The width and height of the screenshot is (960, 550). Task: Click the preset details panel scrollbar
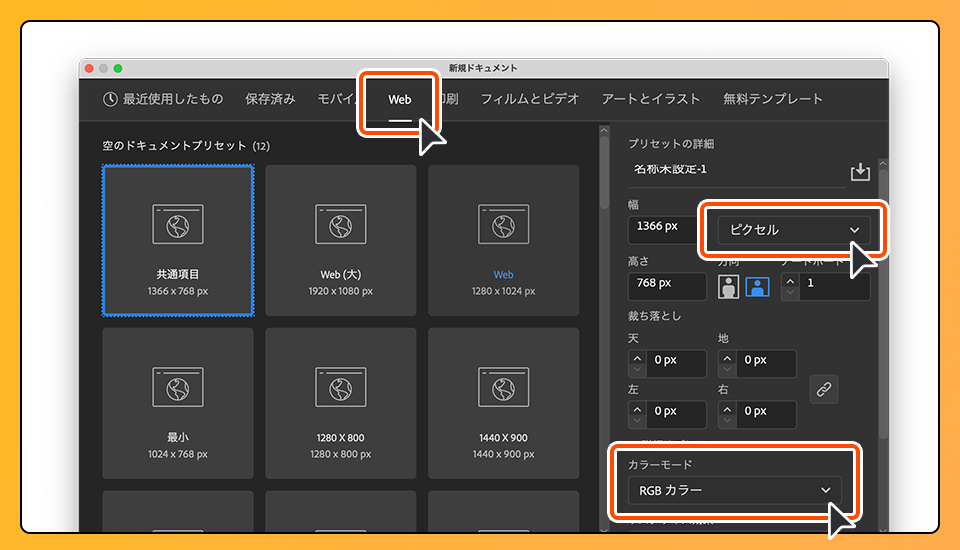tap(883, 303)
